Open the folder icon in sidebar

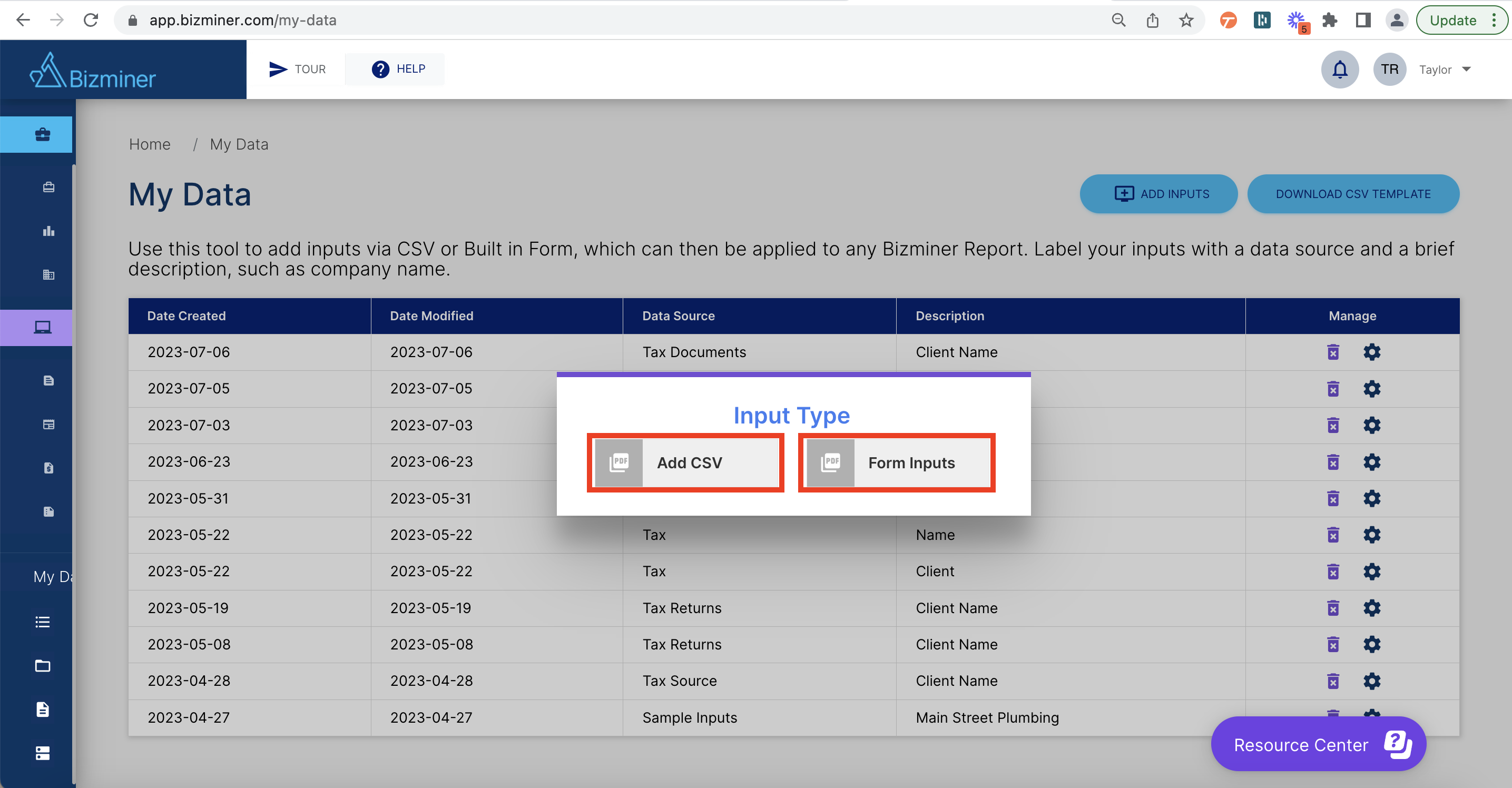(x=42, y=665)
